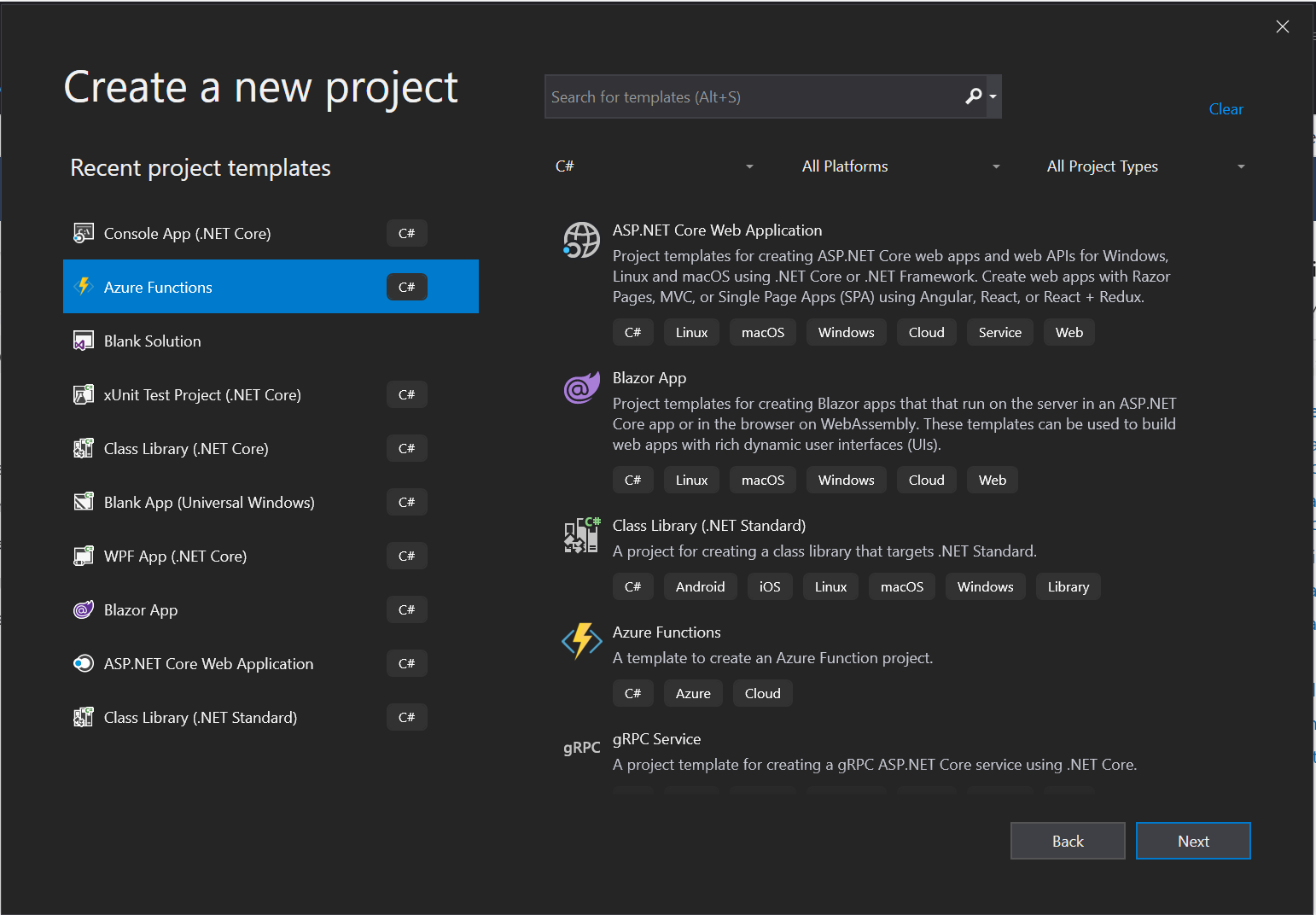Click C# badge on WPF App row
Viewport: 1316px width, 915px height.
tap(406, 556)
